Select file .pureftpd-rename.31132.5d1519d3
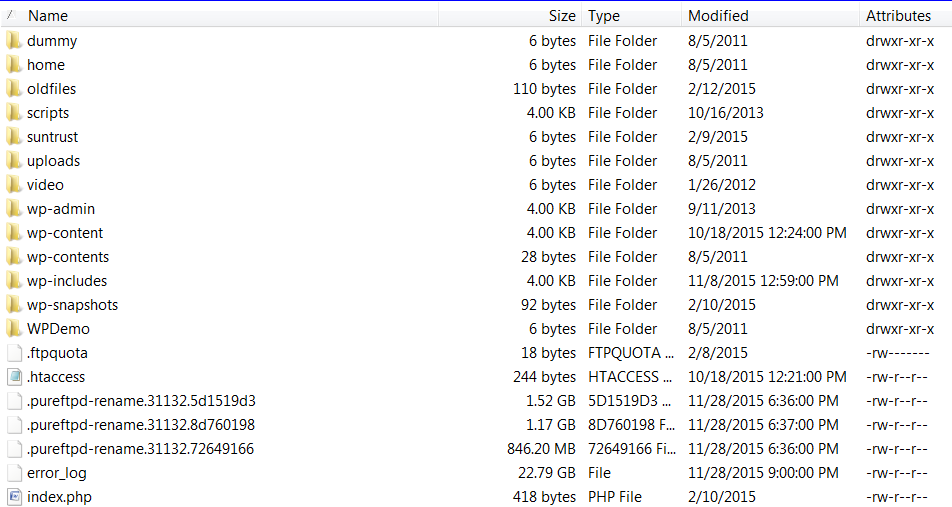 (x=141, y=401)
